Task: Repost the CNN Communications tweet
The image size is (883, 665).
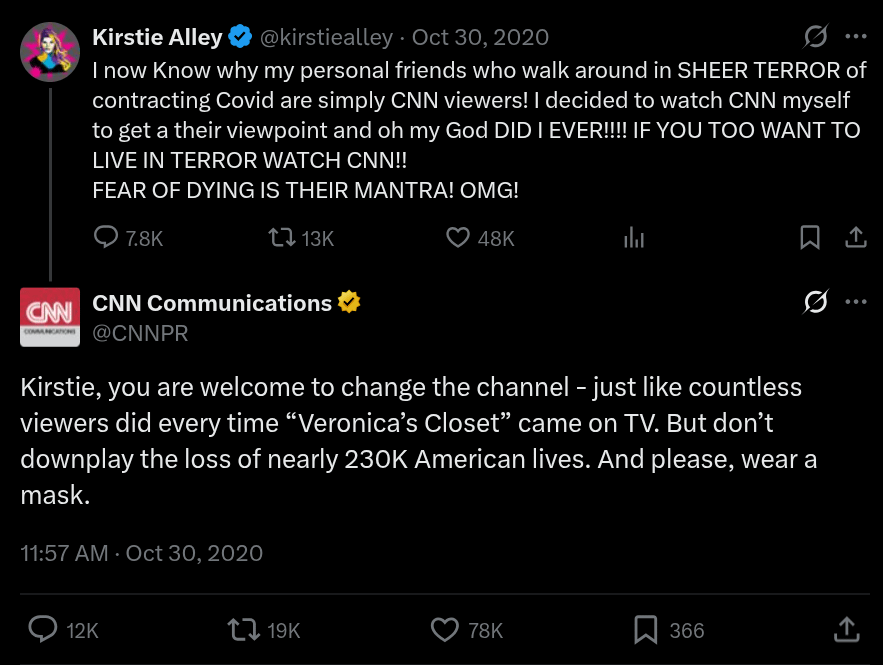Action: [x=243, y=629]
